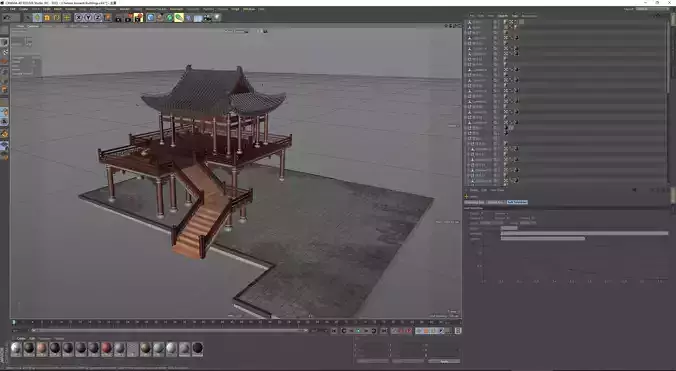Image resolution: width=676 pixels, height=371 pixels.
Task: Toggle Autokeying
Action: [x=401, y=330]
